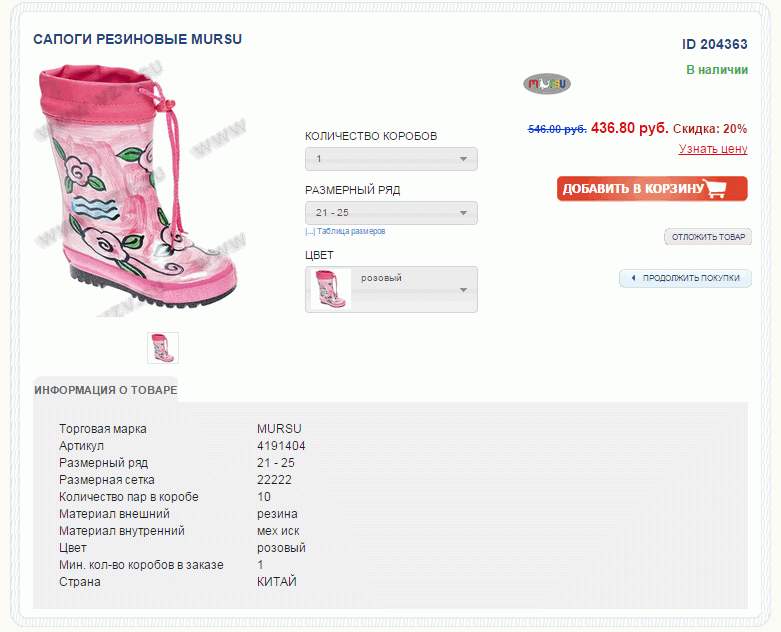Click the MURSU brand logo icon
This screenshot has height=632, width=781.
click(x=546, y=84)
